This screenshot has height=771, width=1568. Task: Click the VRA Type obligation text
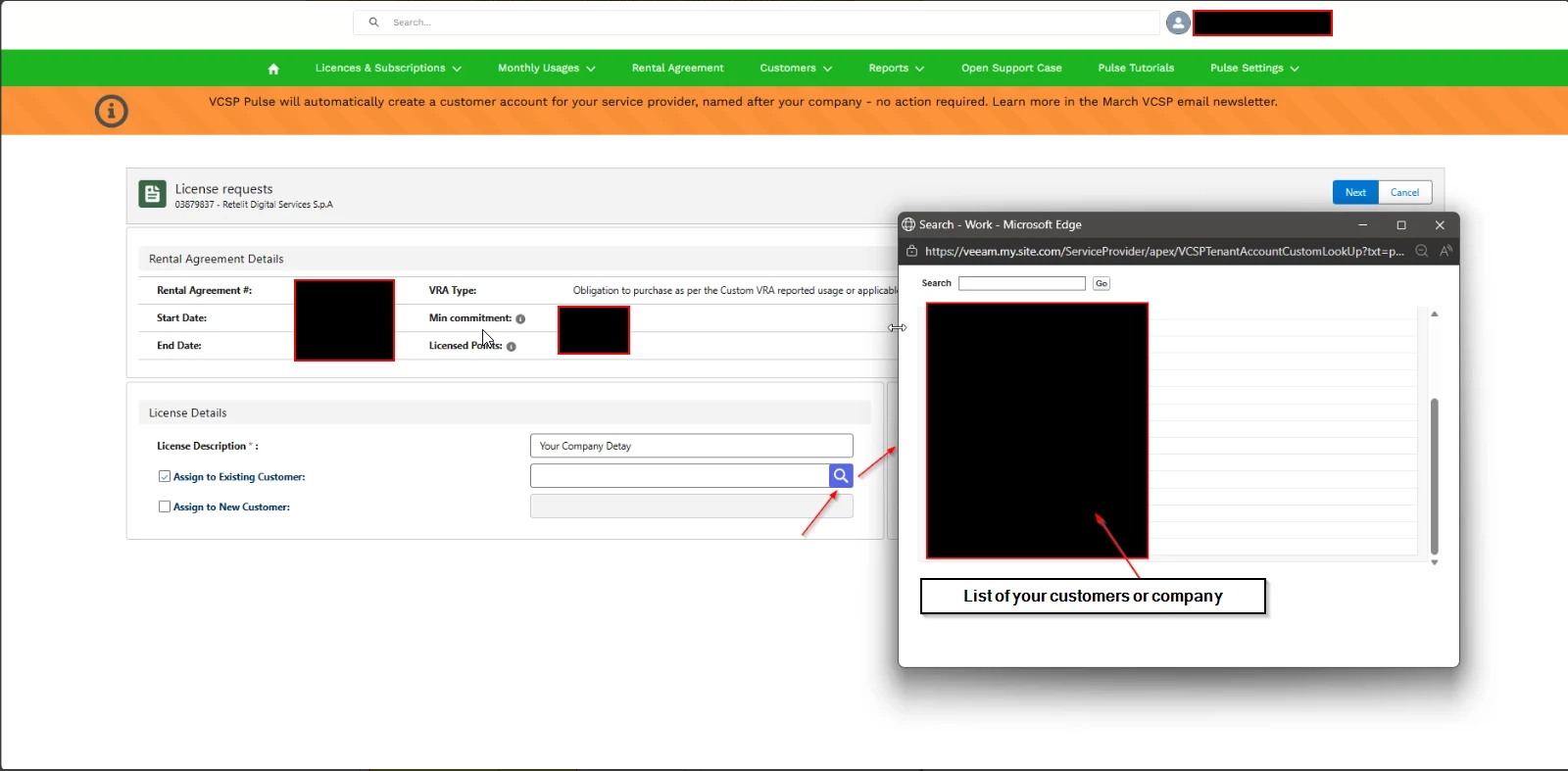(735, 291)
